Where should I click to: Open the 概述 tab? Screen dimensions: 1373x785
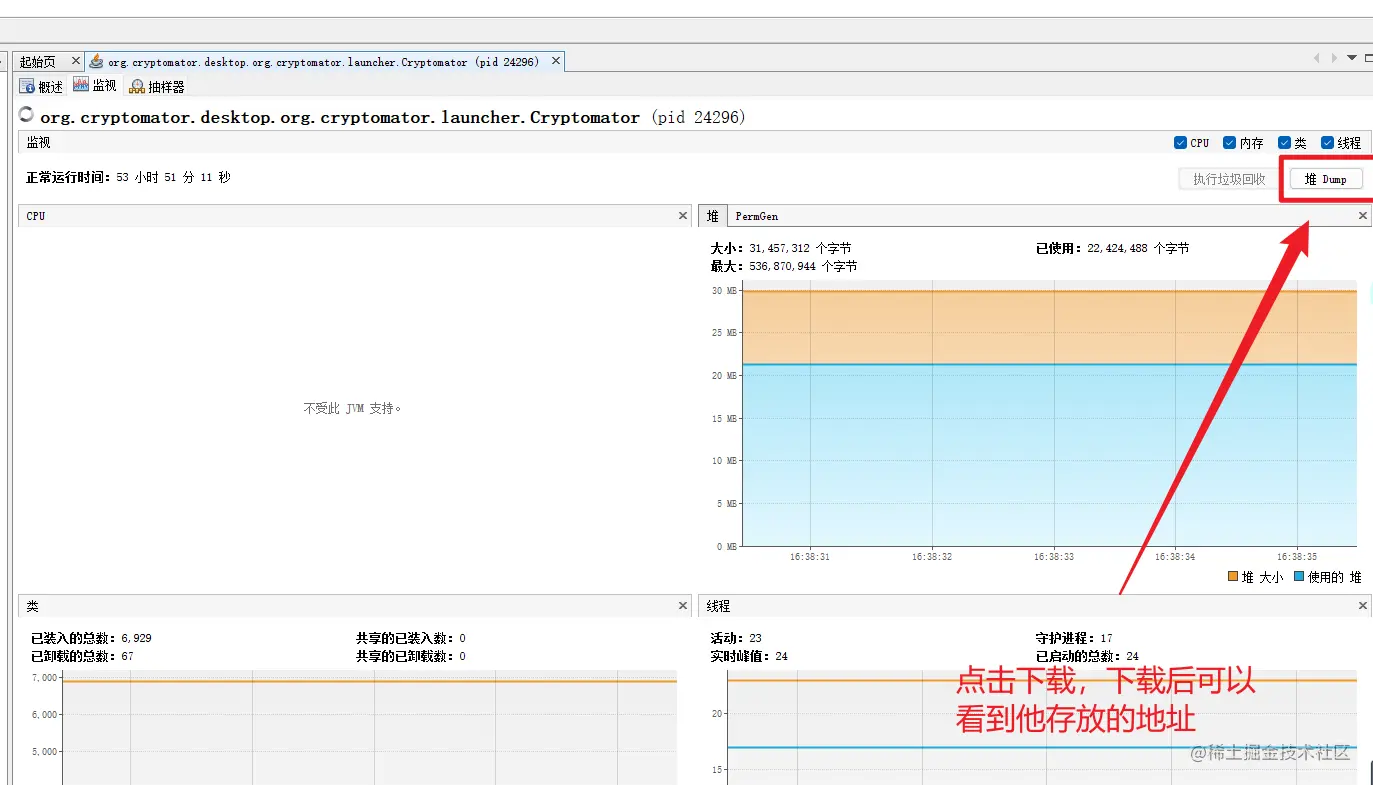42,87
